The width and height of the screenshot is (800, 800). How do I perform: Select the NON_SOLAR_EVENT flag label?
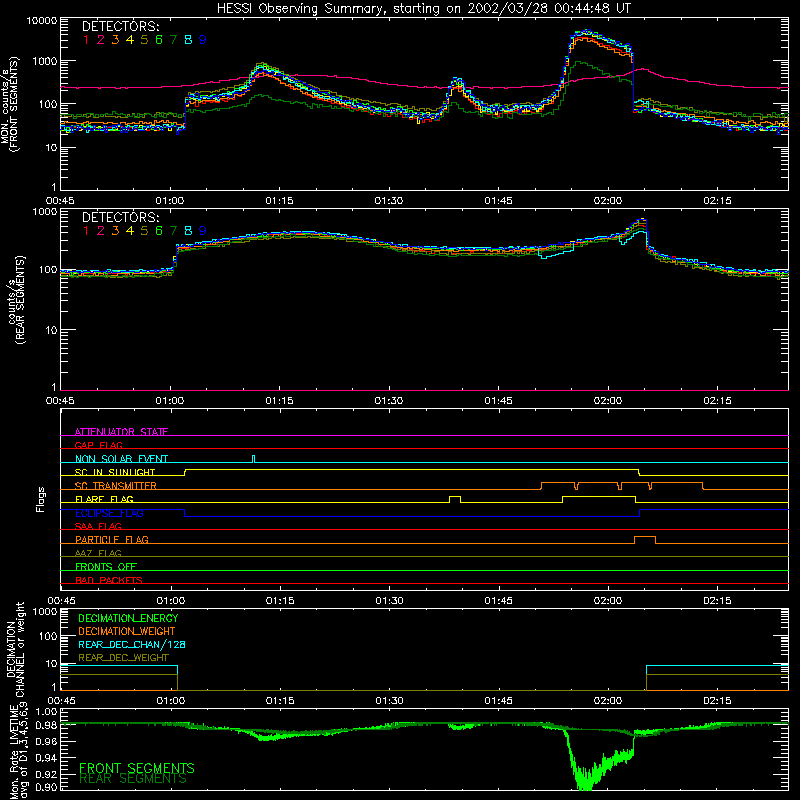pos(121,459)
